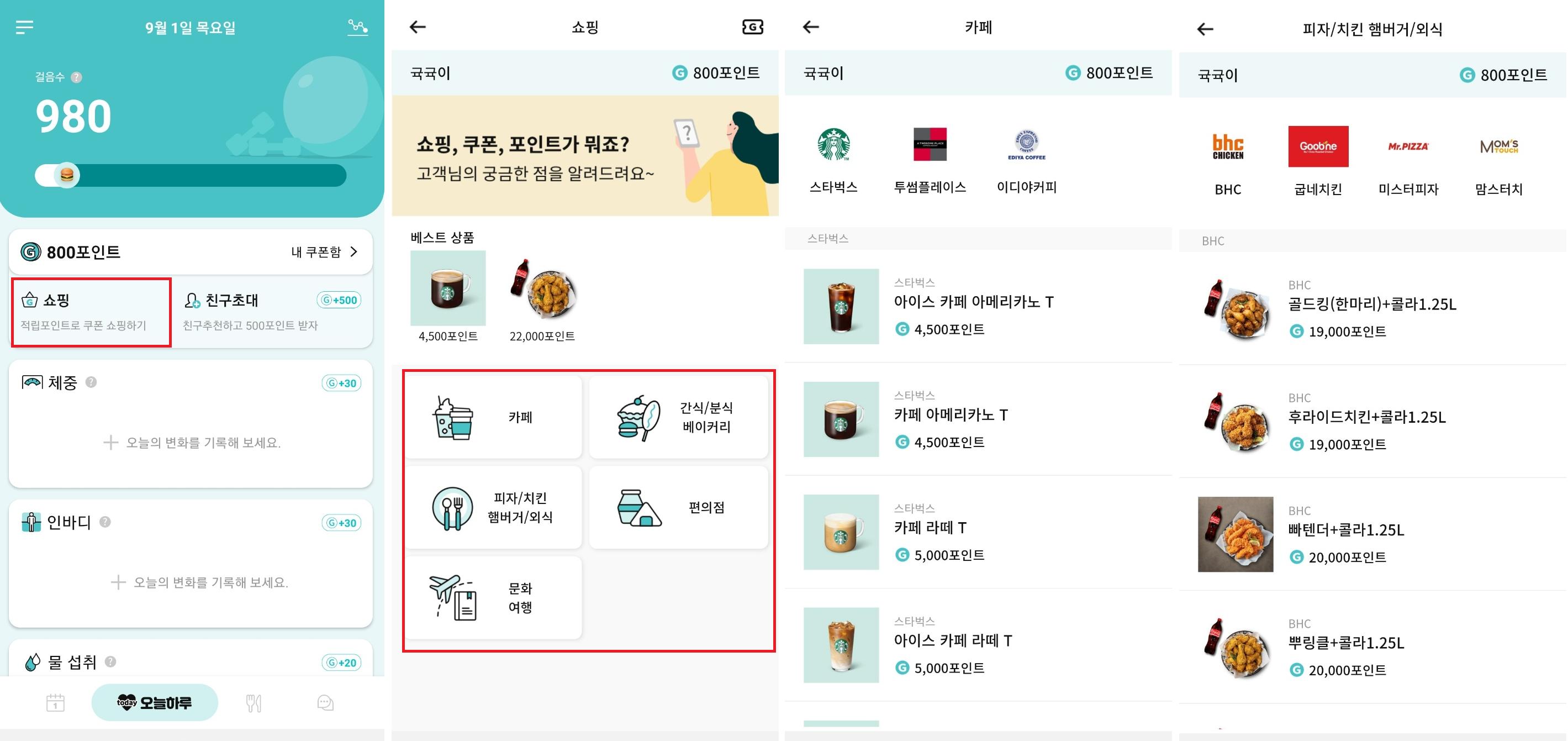Switch to the 오늘하루 tab

(155, 703)
